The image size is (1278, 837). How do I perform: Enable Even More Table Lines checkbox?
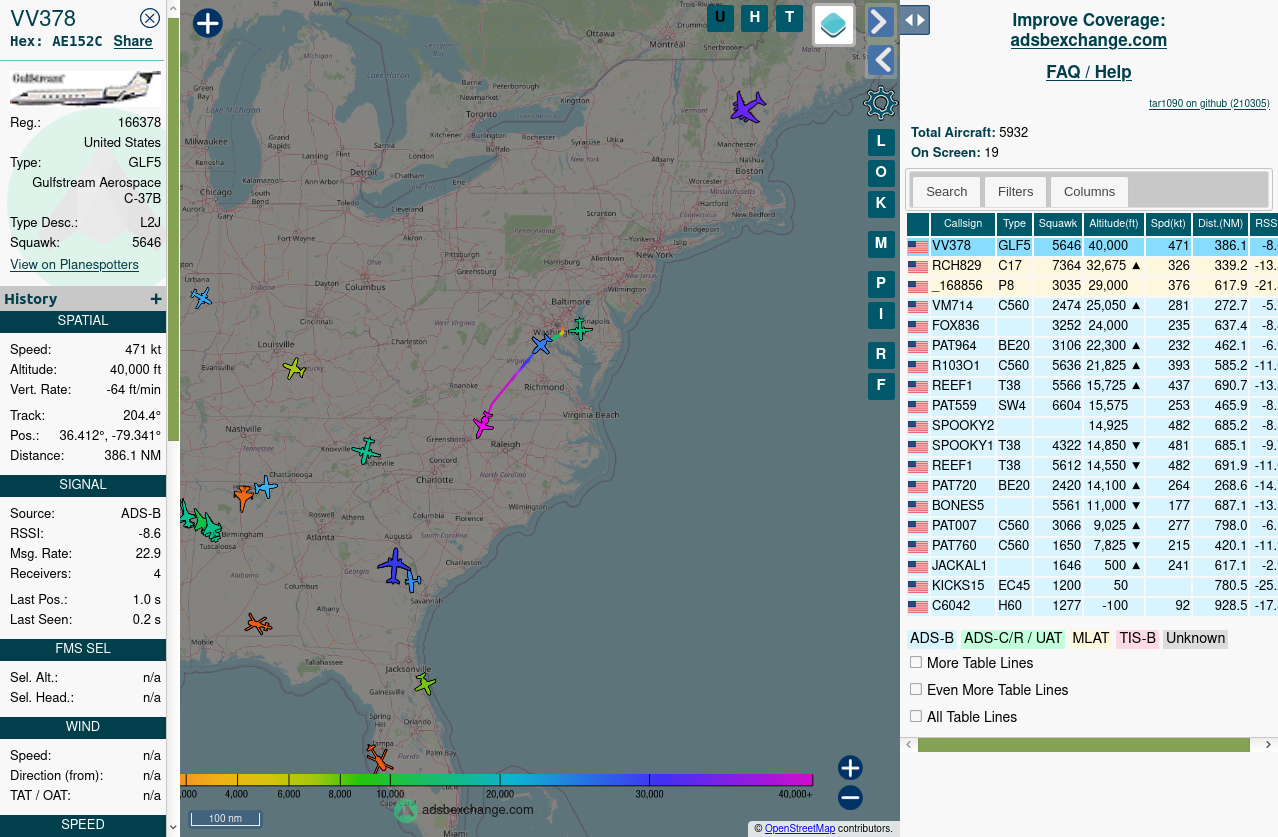point(916,690)
